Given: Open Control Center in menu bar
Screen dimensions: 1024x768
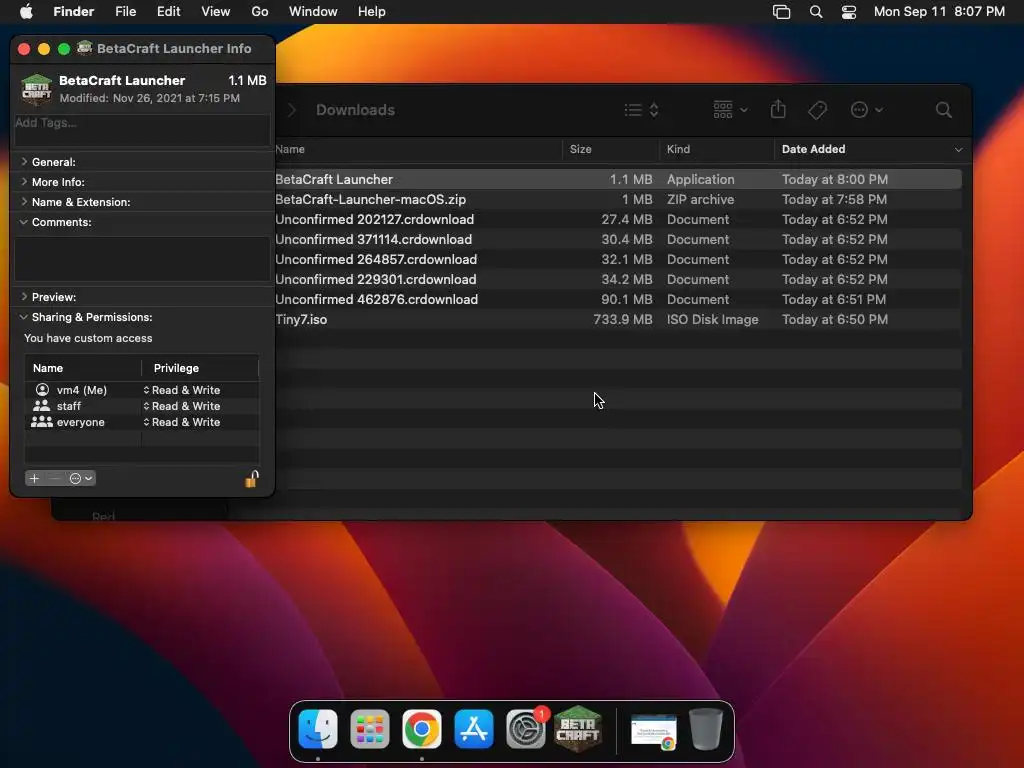Looking at the screenshot, I should click(x=848, y=12).
